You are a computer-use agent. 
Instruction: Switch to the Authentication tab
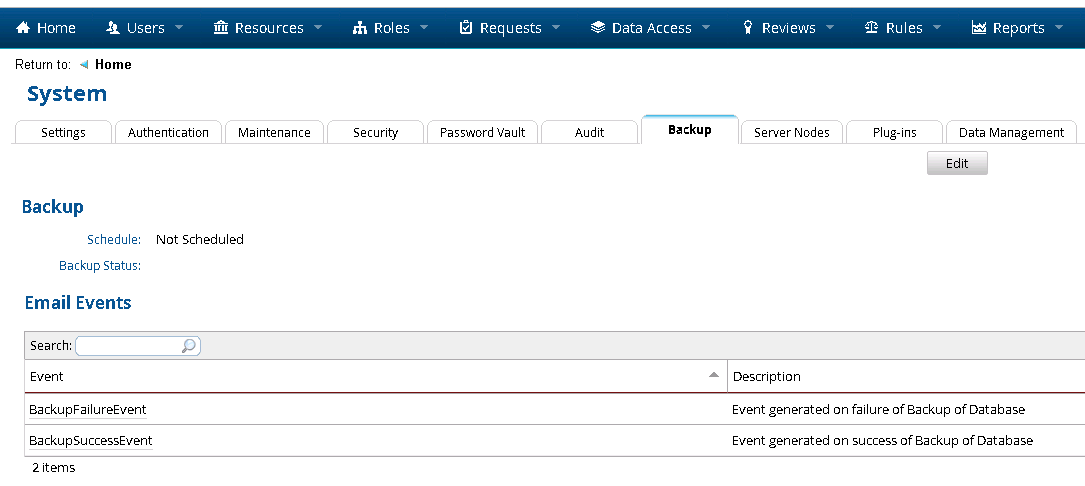click(x=168, y=132)
